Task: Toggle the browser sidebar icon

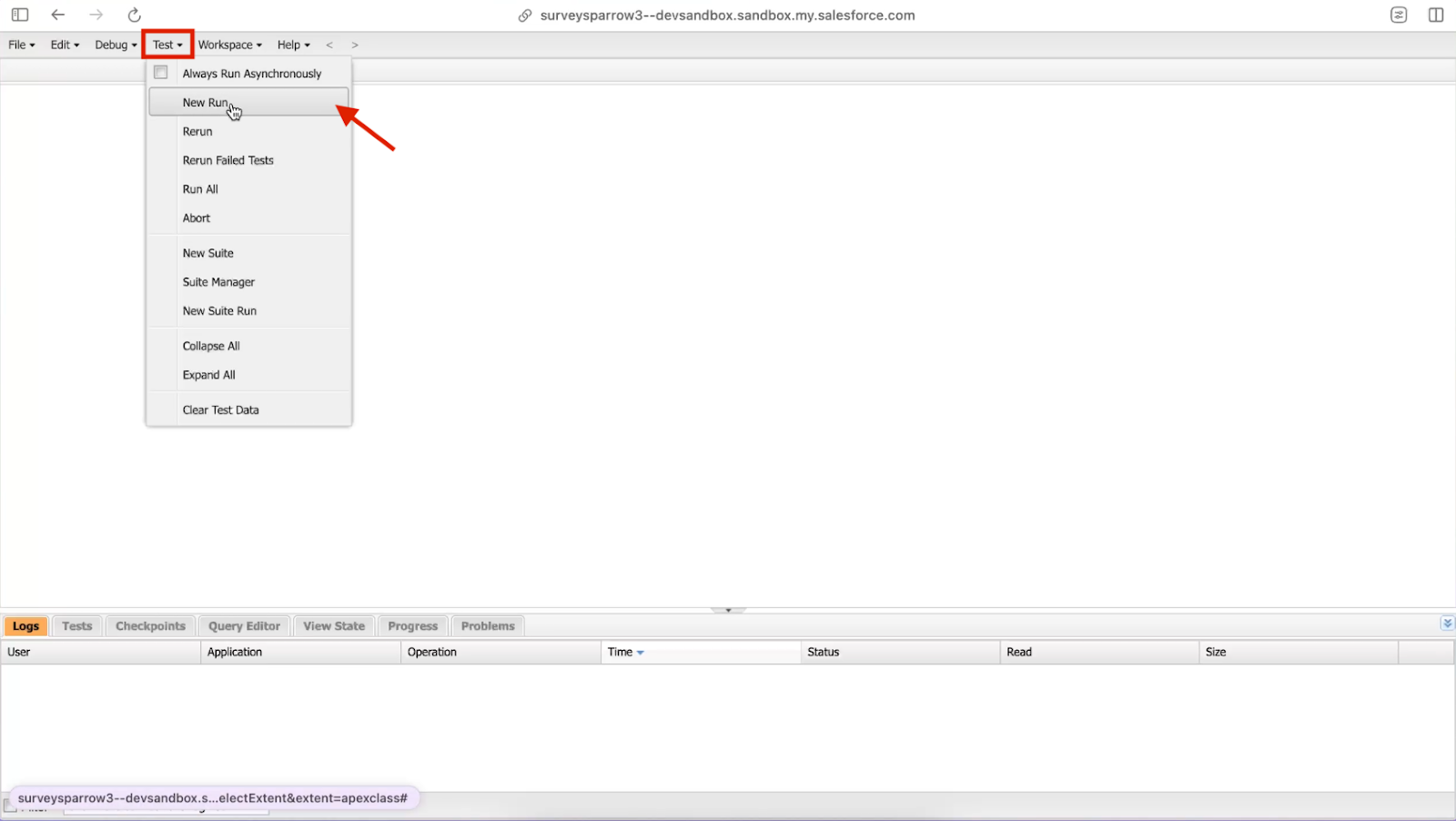Action: click(20, 15)
